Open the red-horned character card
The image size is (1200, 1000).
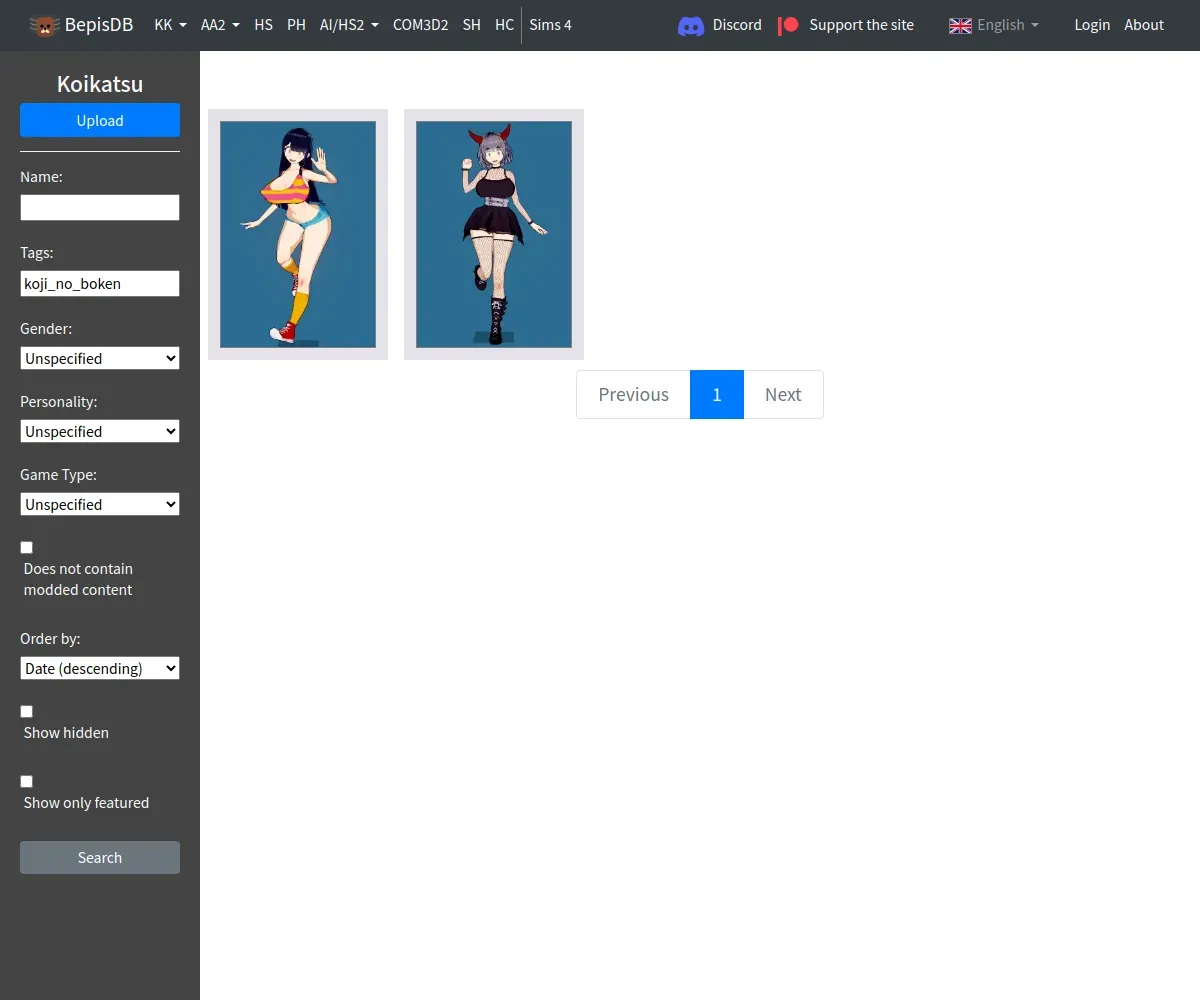point(494,234)
